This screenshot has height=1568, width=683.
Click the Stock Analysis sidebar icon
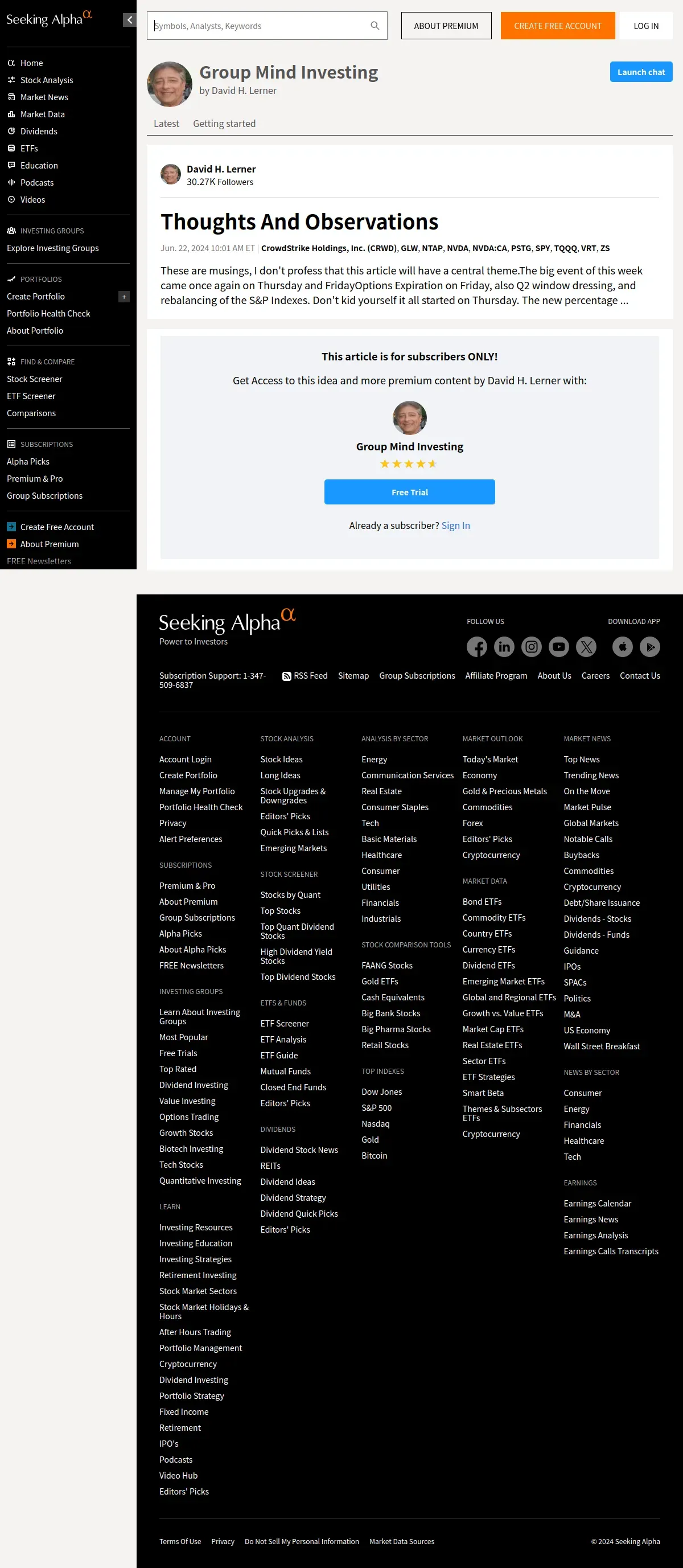point(11,80)
